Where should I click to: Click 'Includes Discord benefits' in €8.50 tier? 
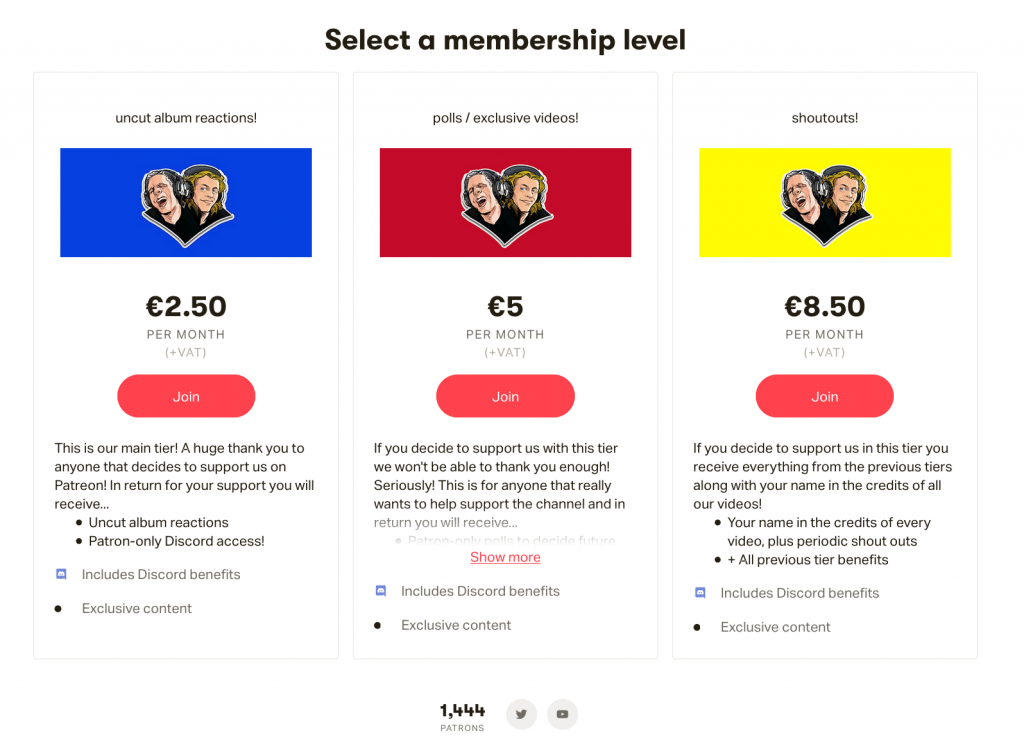799,593
